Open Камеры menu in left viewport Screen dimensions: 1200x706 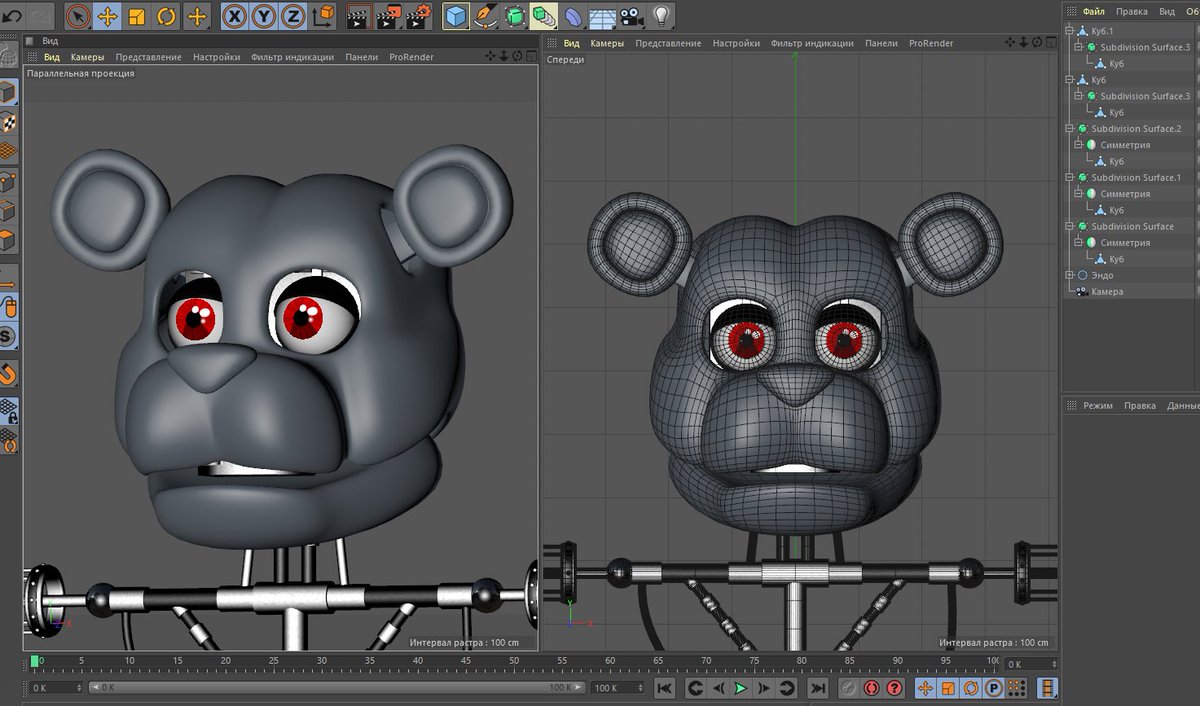[87, 57]
